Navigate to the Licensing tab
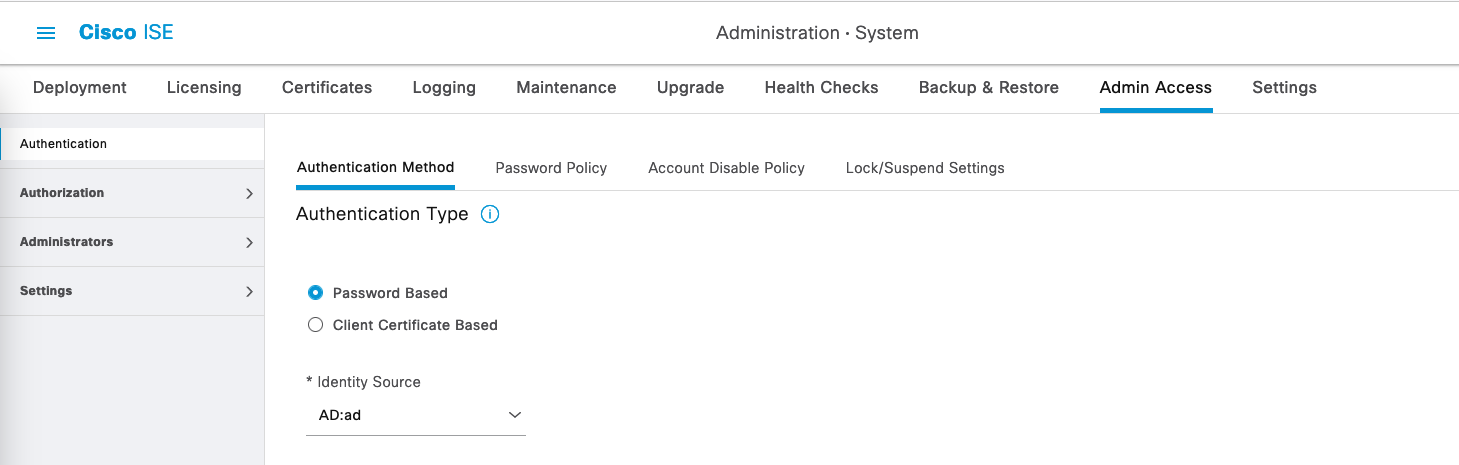 pos(204,87)
